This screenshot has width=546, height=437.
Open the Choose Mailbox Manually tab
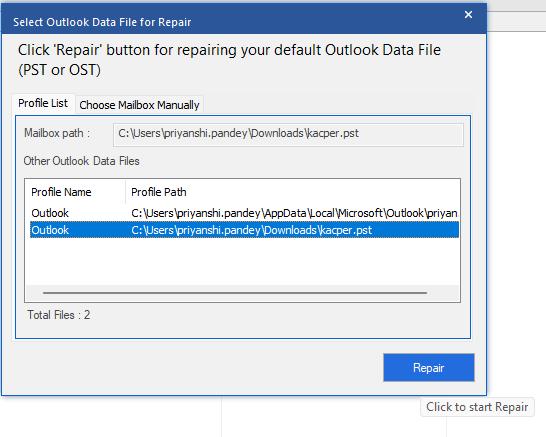[139, 105]
